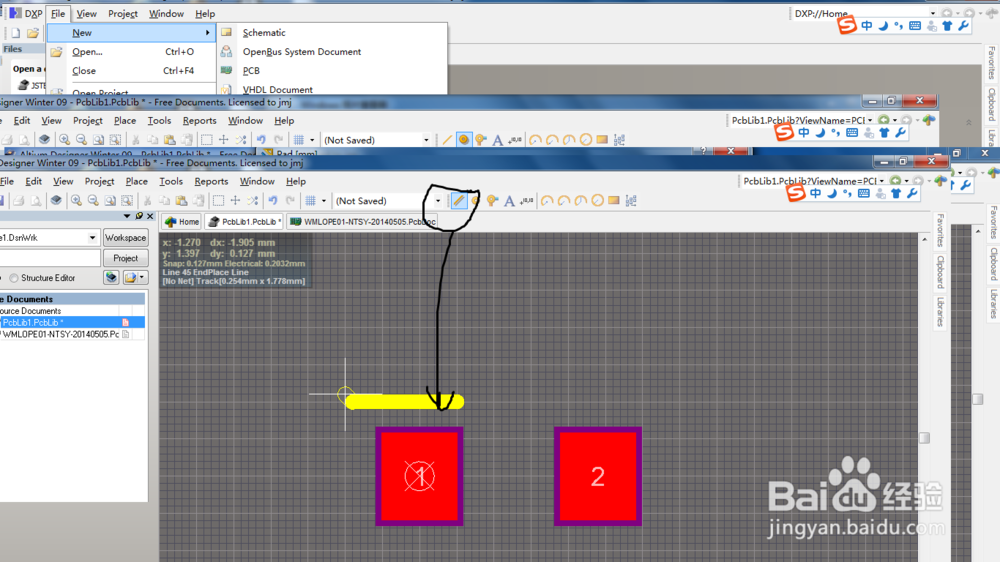The height and width of the screenshot is (562, 1000).
Task: Select red pad number 1 on canvas
Action: coord(420,477)
